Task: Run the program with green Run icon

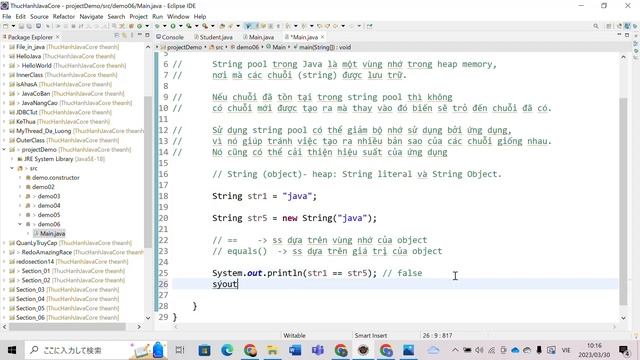Action: coord(173,26)
